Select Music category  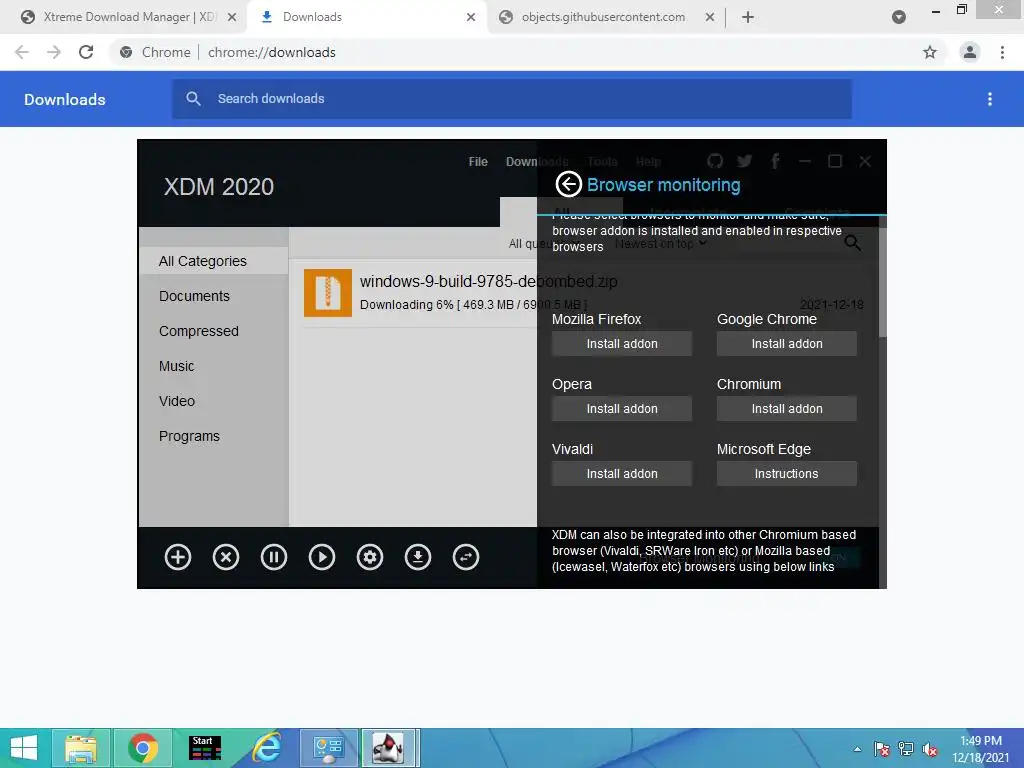tap(176, 366)
